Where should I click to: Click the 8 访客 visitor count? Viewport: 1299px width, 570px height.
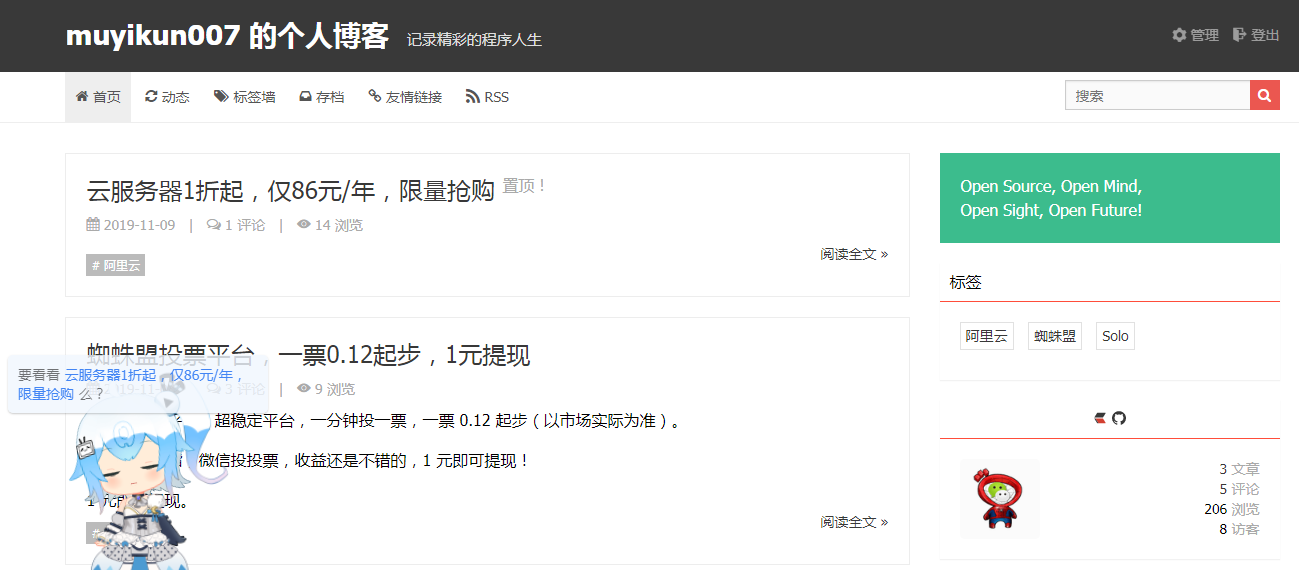coord(1239,529)
